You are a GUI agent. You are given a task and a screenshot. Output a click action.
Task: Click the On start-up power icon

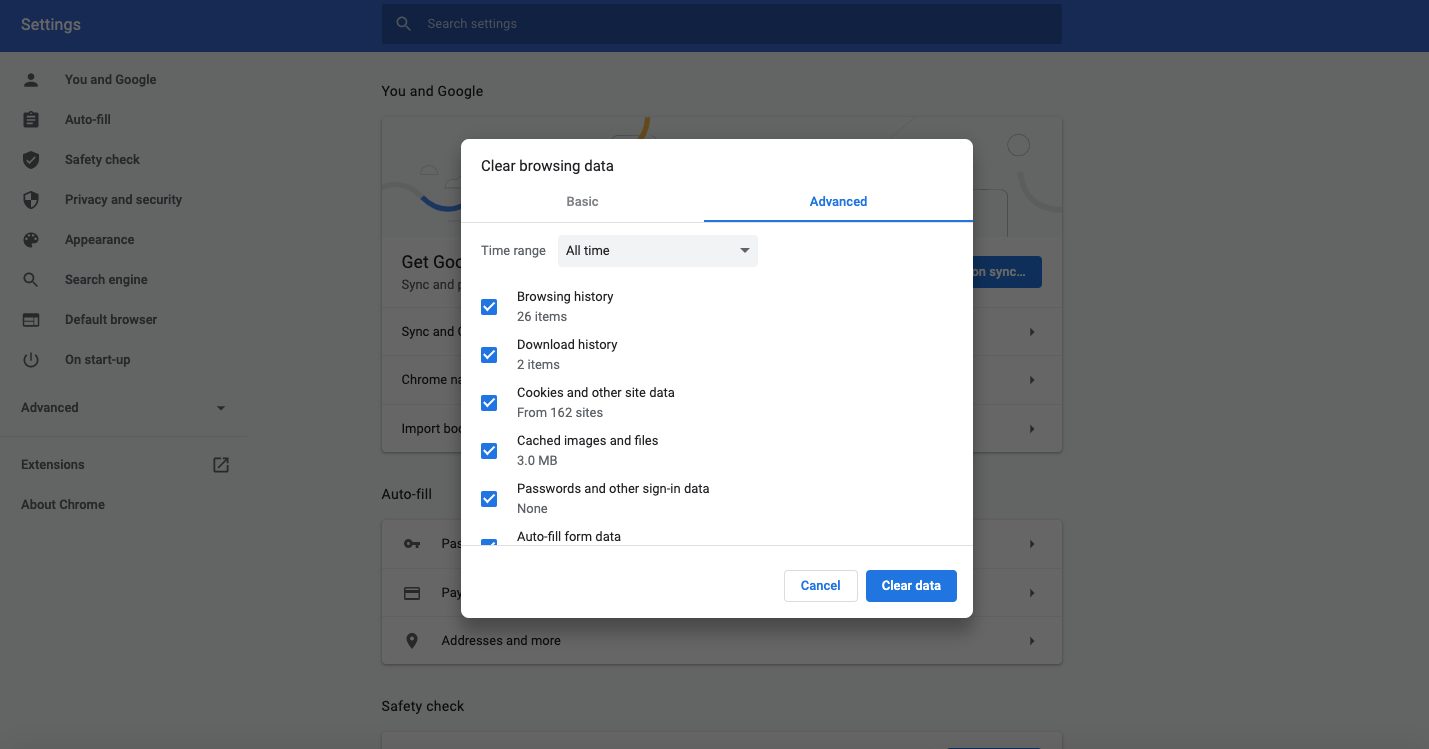point(31,360)
